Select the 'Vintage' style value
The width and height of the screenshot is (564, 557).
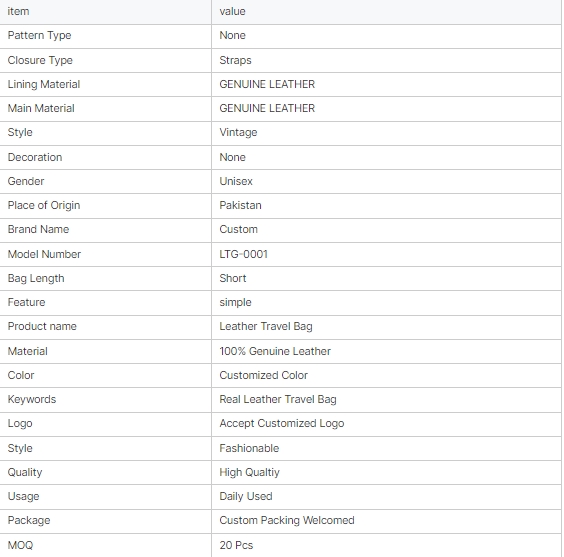click(238, 133)
